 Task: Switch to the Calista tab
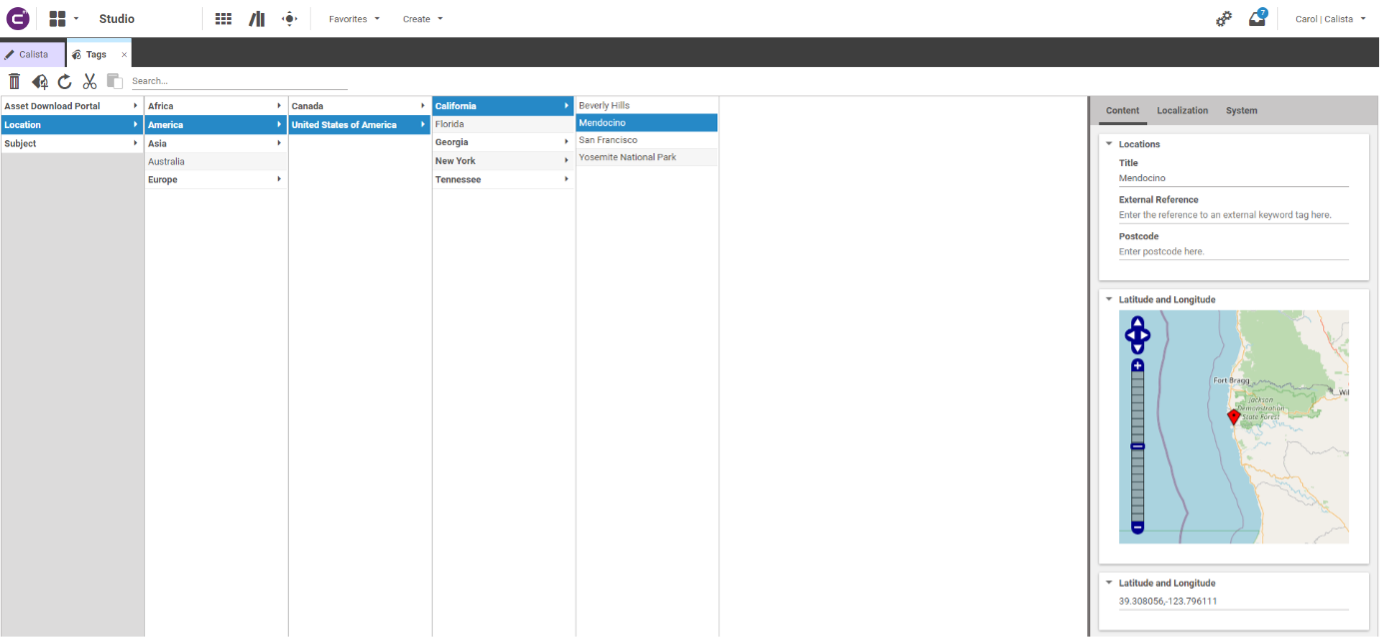click(33, 54)
